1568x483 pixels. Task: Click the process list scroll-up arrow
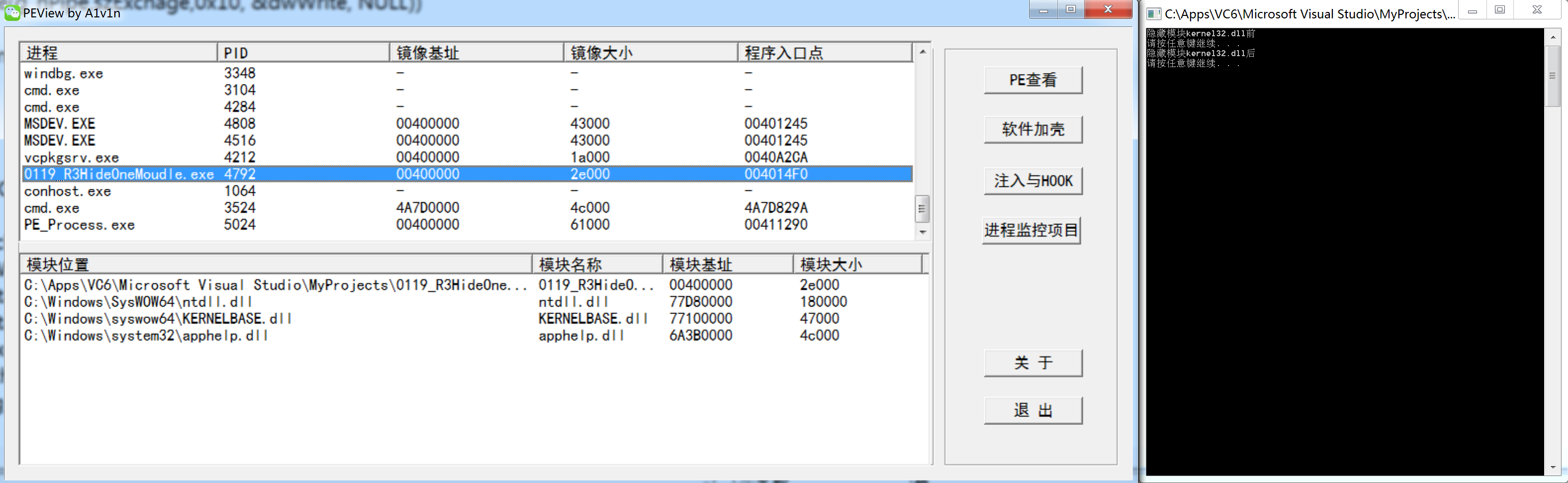[923, 52]
